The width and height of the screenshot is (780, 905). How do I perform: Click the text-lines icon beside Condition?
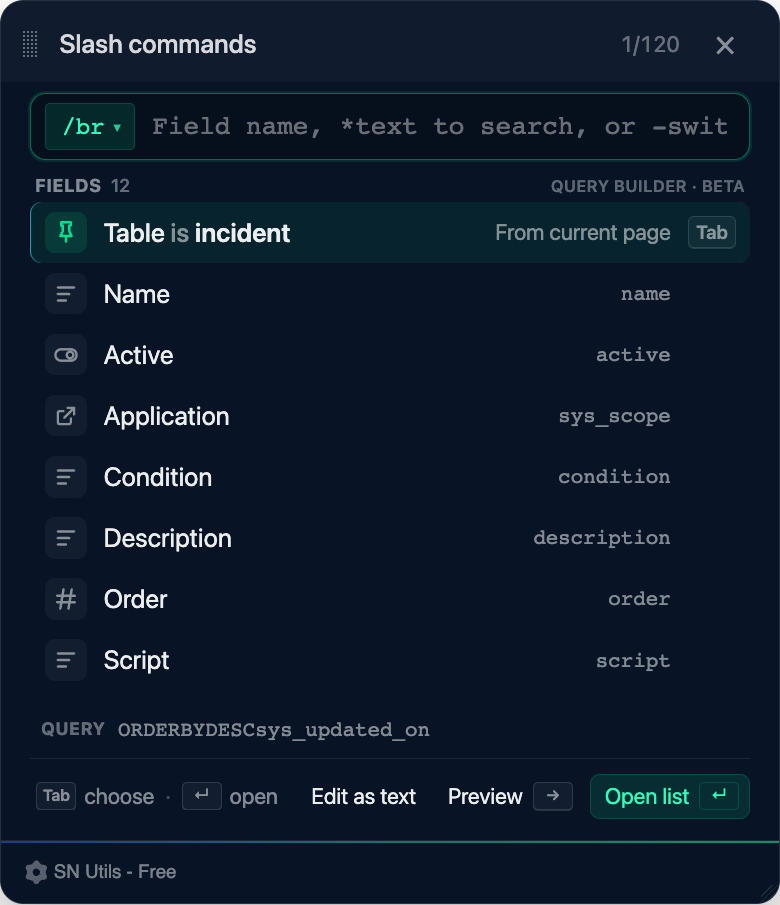coord(66,477)
